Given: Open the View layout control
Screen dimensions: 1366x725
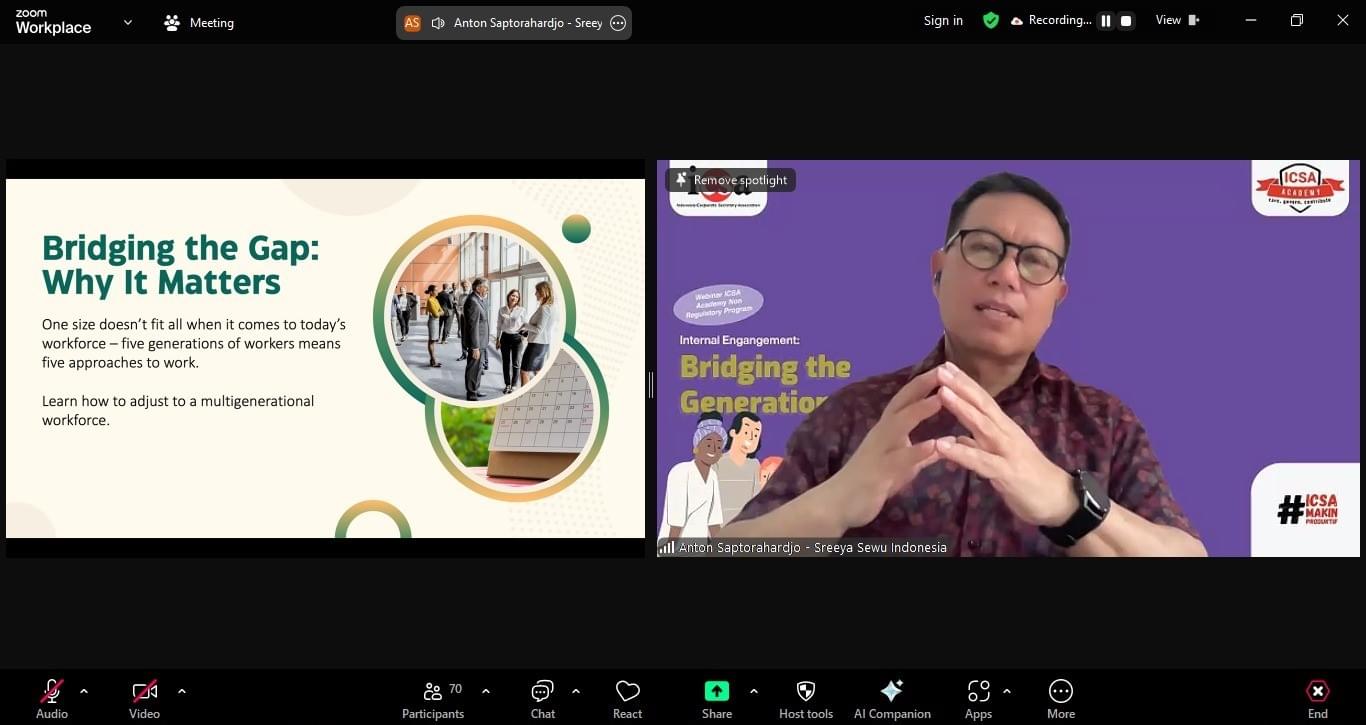Looking at the screenshot, I should [1176, 19].
